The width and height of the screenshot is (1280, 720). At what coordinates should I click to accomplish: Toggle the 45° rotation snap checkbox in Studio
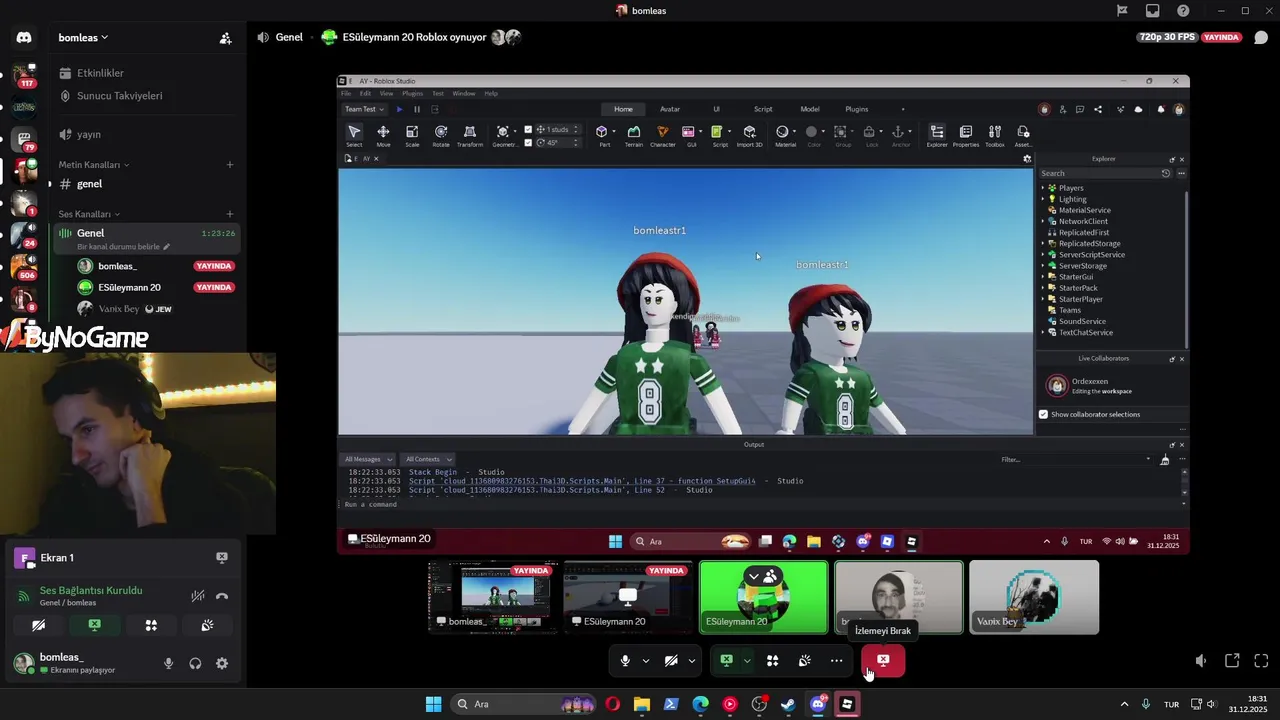(x=529, y=143)
